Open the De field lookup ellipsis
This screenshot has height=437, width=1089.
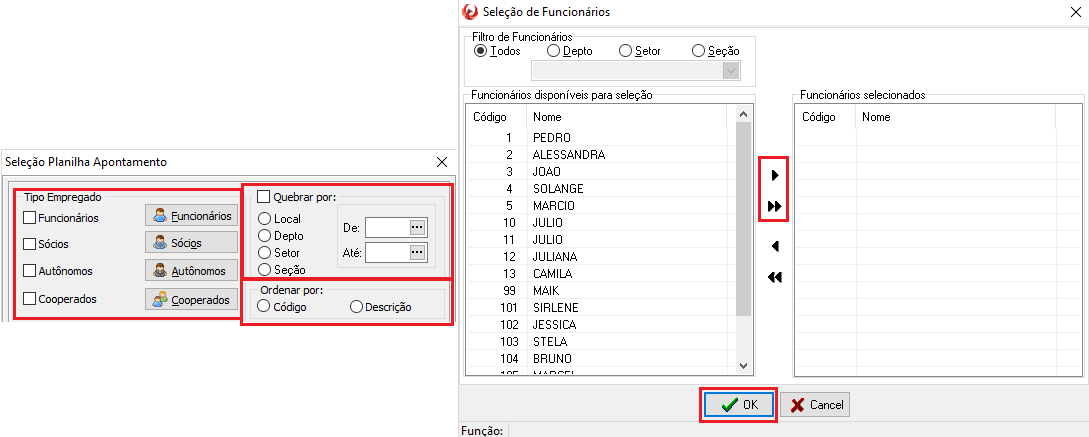[x=417, y=227]
